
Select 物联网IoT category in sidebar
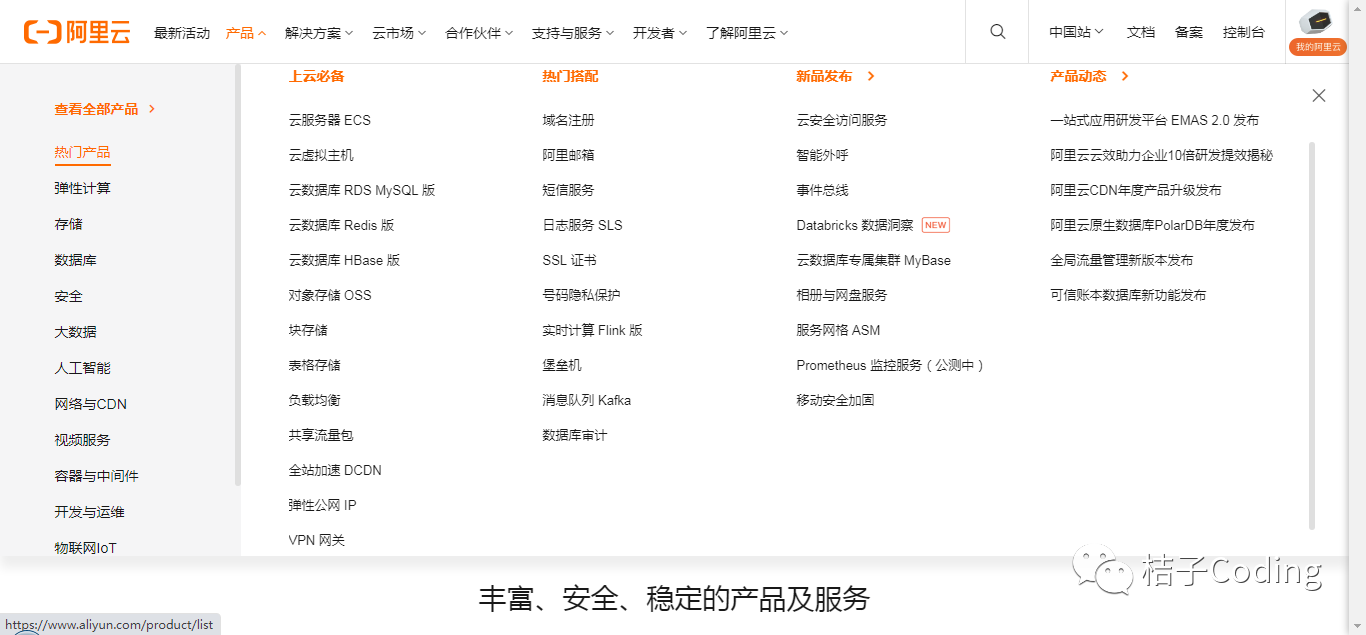coord(85,548)
